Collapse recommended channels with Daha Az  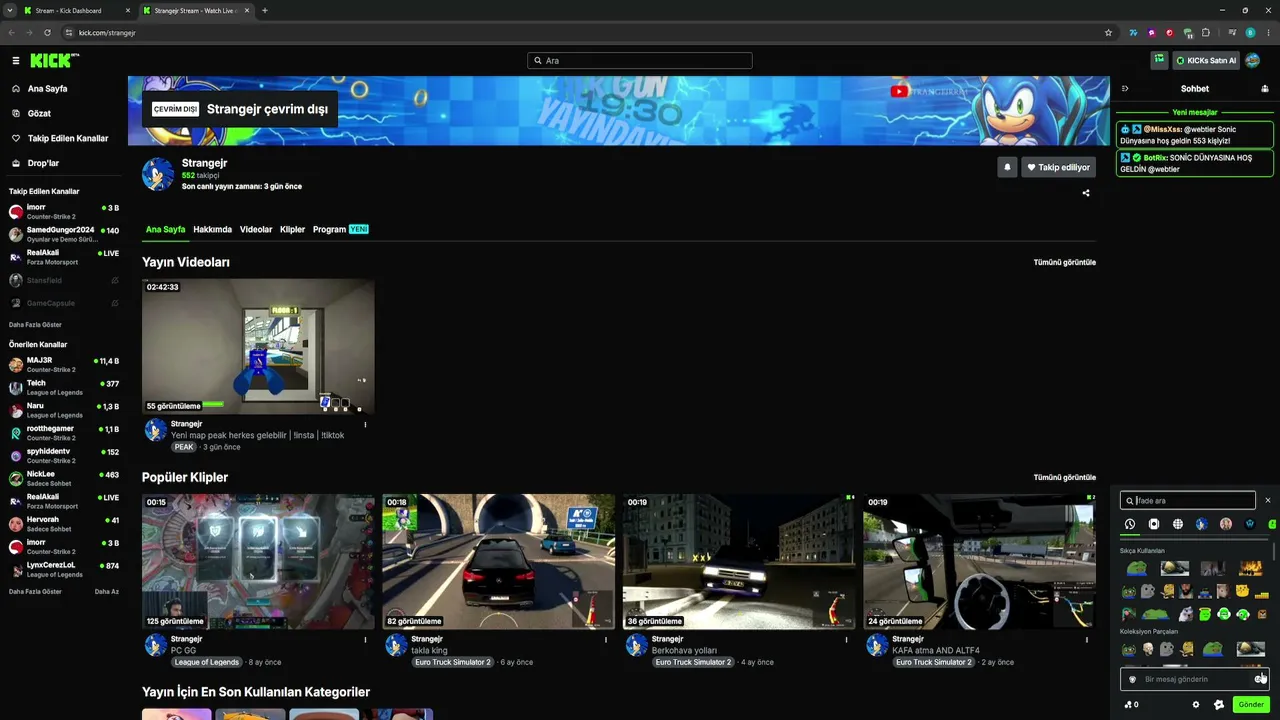(x=107, y=591)
